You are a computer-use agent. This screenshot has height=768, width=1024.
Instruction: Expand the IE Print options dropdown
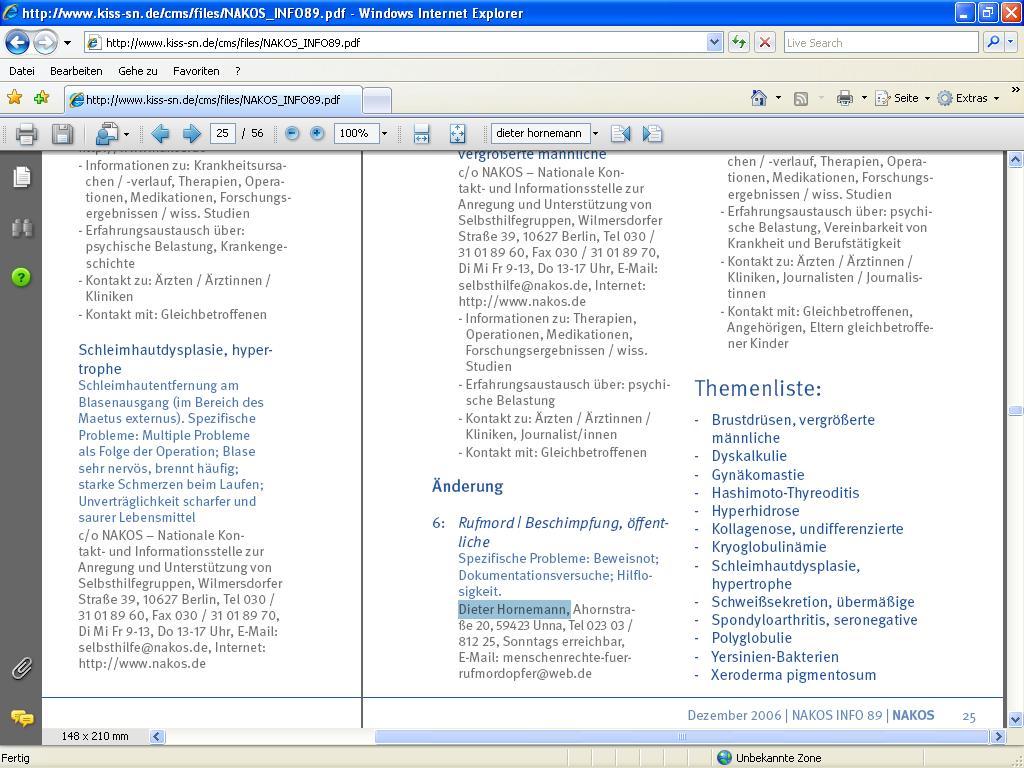pyautogui.click(x=864, y=98)
